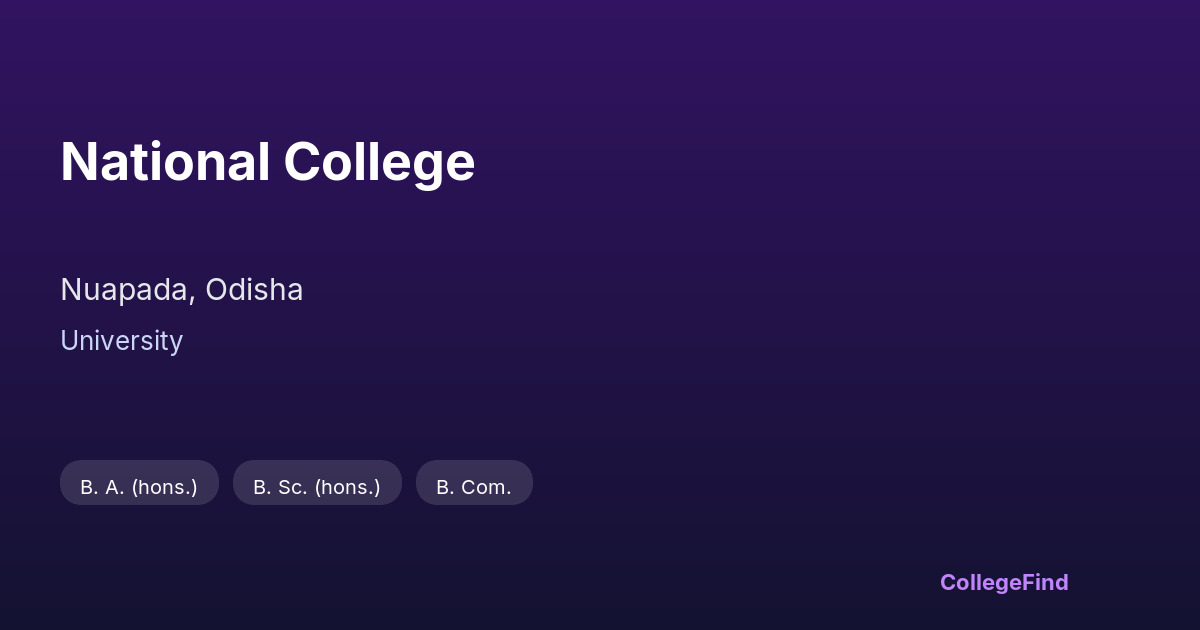Click the B. Sc. text in second chip
This screenshot has width=1200, height=630.
pos(280,488)
